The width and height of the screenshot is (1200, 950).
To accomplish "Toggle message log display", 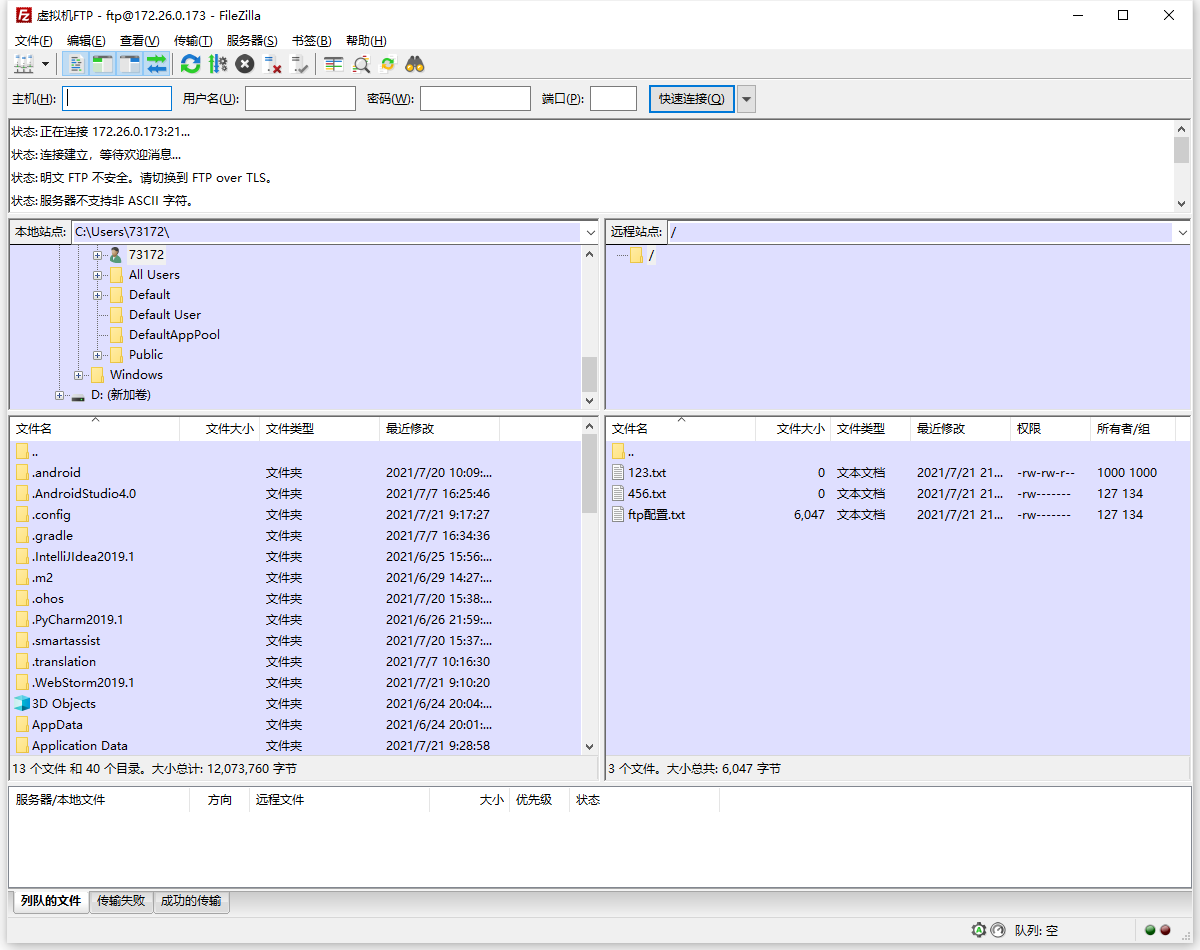I will [75, 64].
